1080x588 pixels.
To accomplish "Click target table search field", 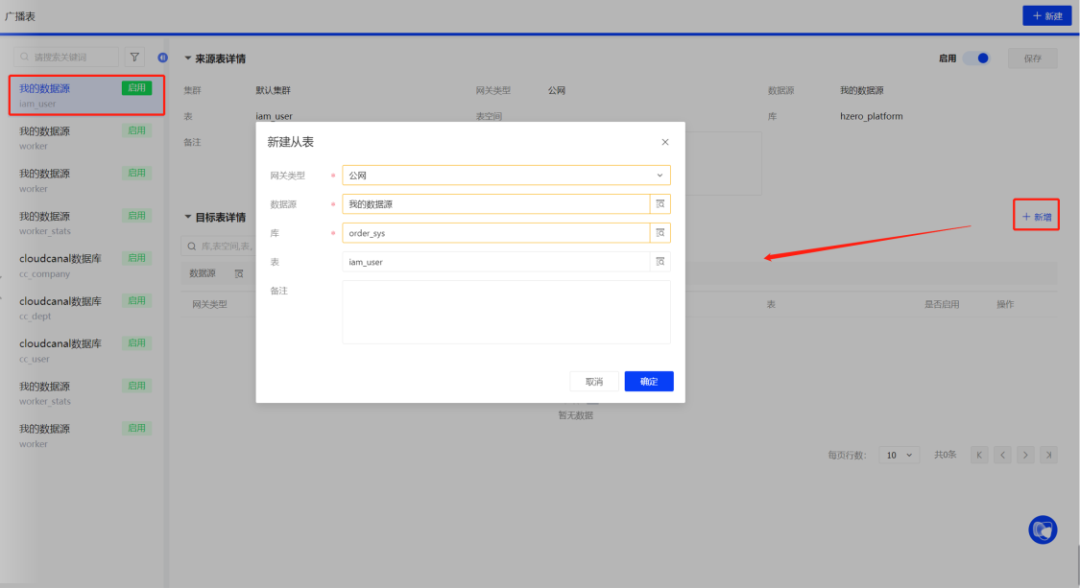I will pos(219,246).
